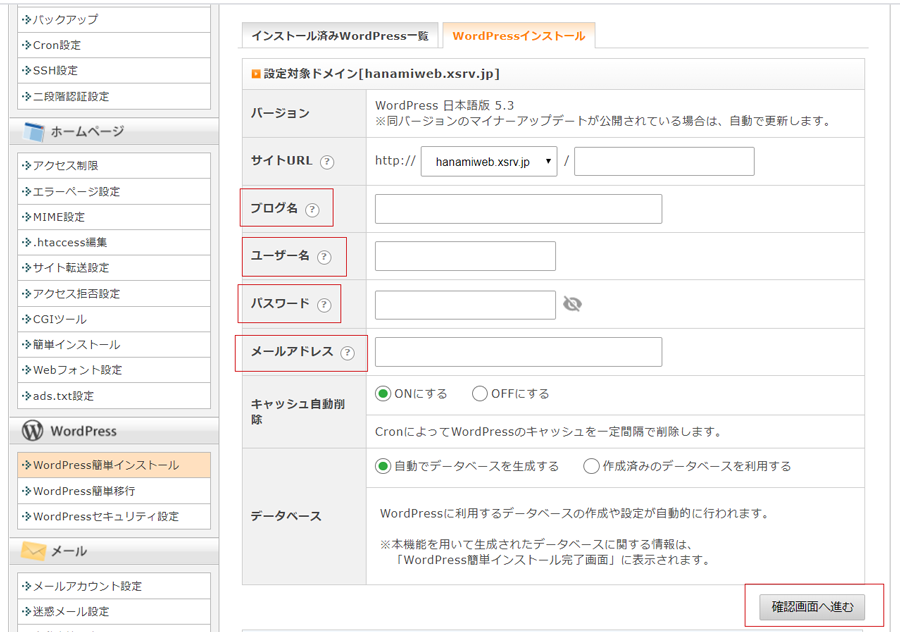
Task: Click the メールアドレス input field
Action: point(518,352)
